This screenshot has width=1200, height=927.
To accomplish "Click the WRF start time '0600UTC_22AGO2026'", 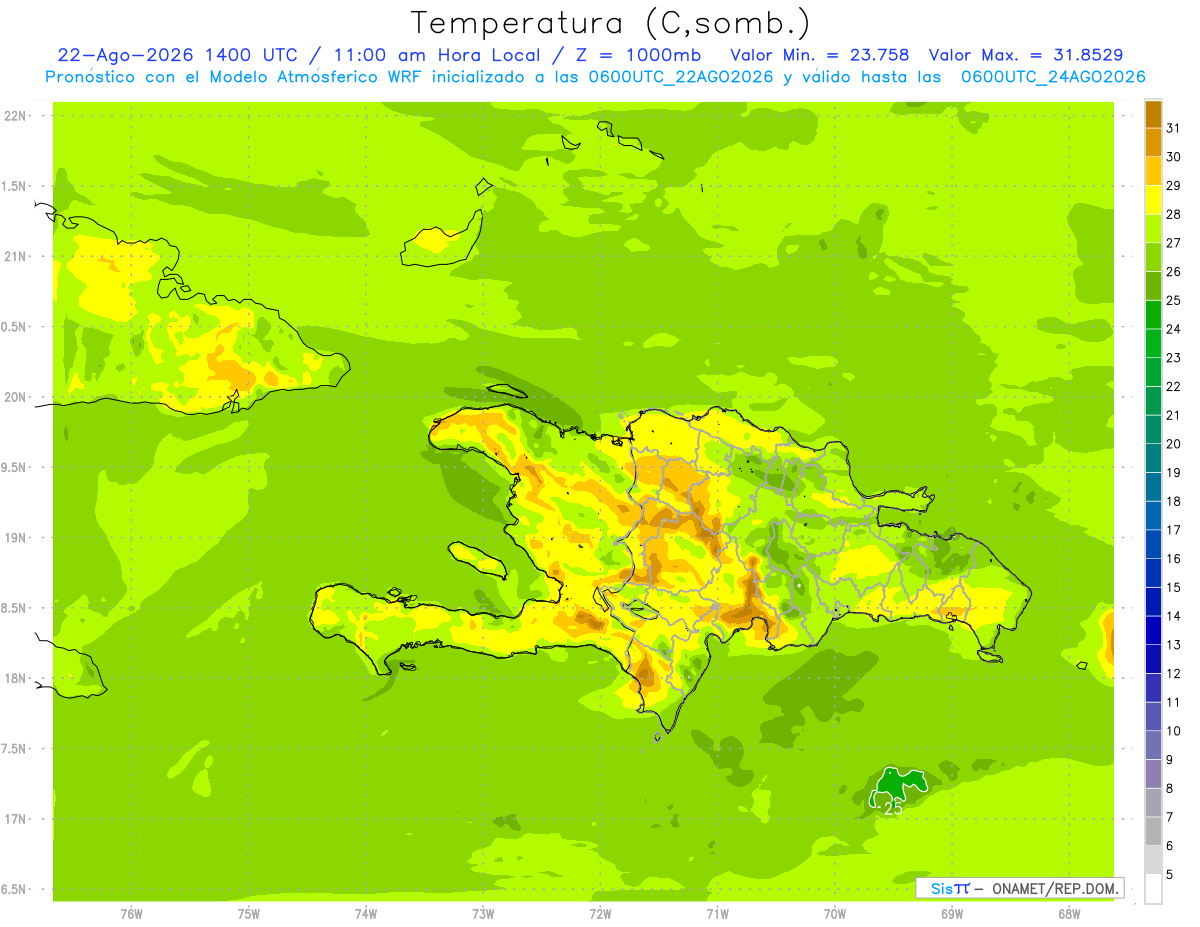I will click(679, 77).
